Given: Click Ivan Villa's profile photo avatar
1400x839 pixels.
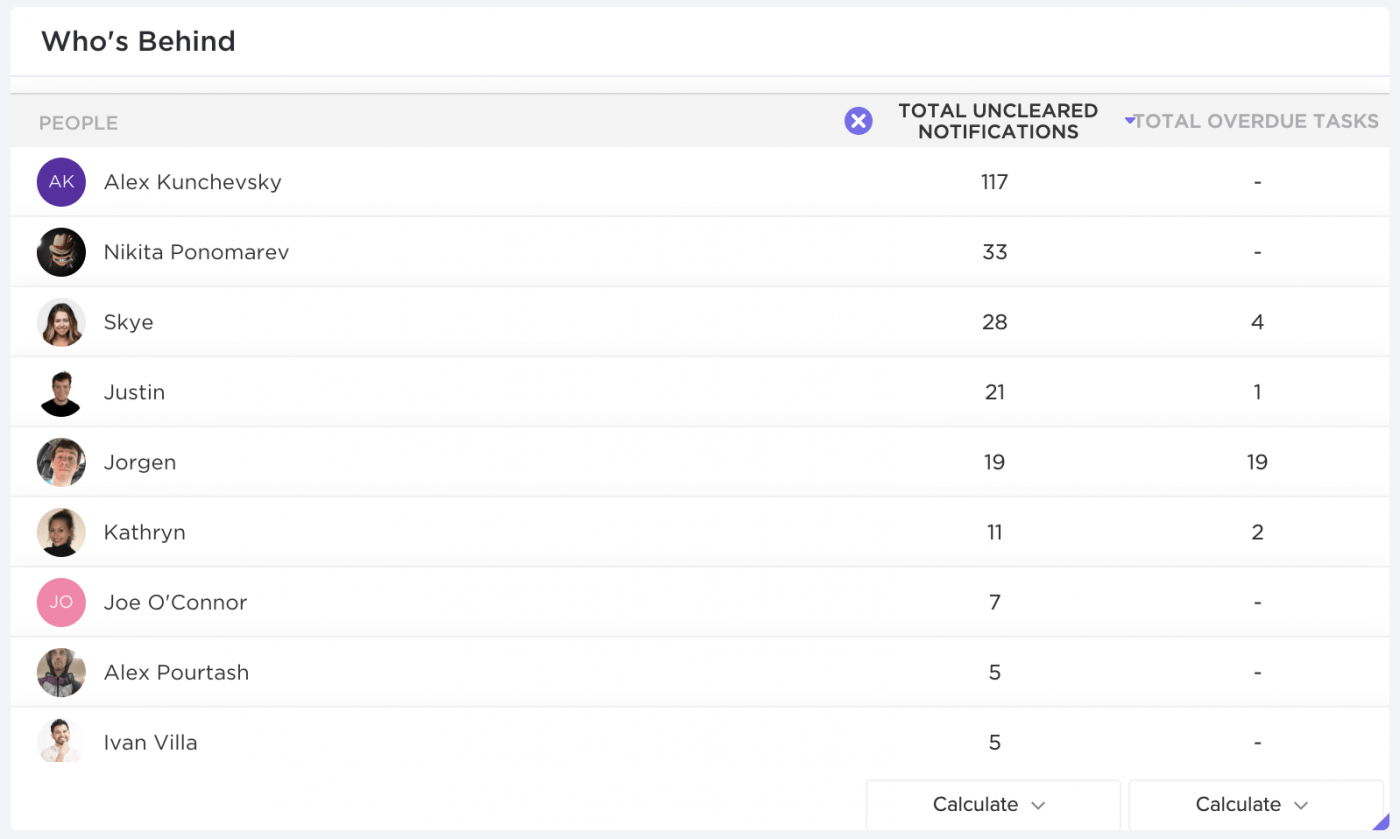Looking at the screenshot, I should click(61, 741).
